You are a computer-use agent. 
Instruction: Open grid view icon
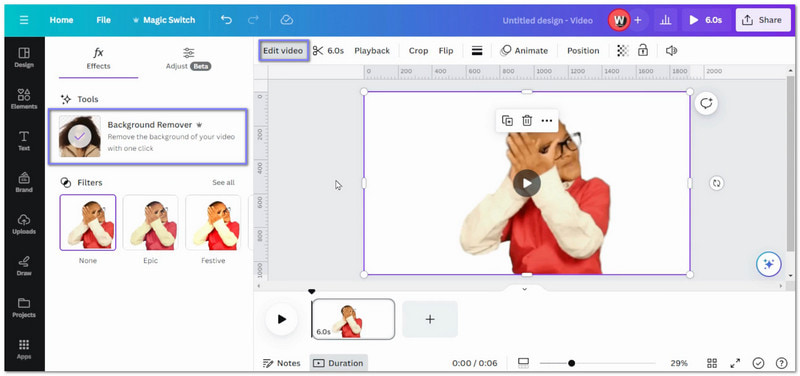pos(712,363)
